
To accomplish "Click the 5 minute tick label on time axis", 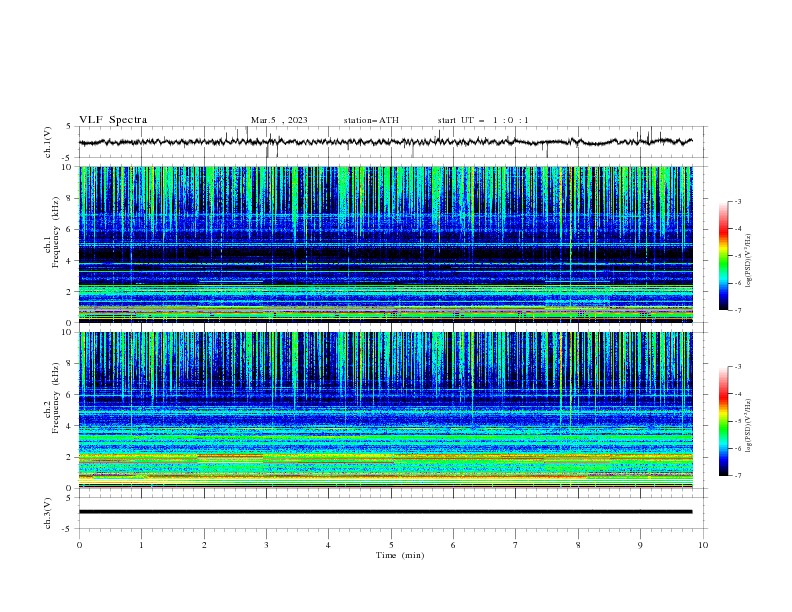I will (391, 545).
